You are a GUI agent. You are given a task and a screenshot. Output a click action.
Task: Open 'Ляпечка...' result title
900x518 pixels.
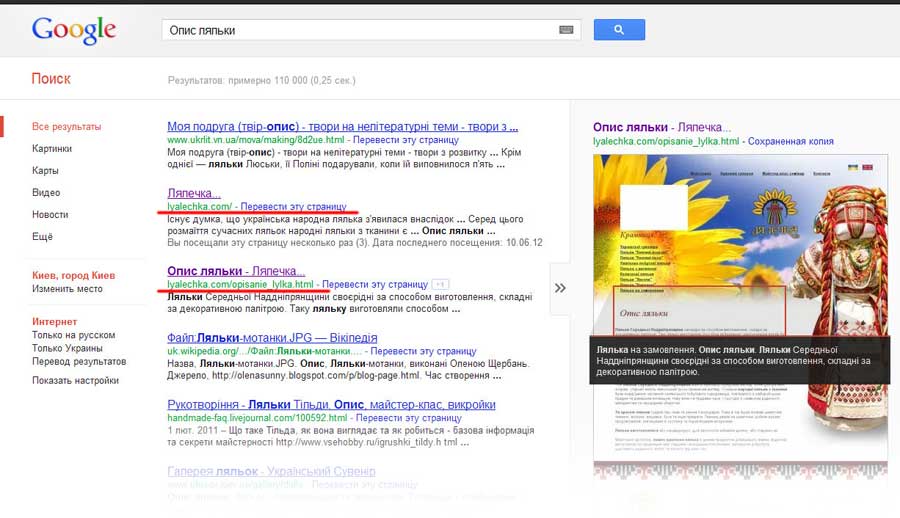194,193
